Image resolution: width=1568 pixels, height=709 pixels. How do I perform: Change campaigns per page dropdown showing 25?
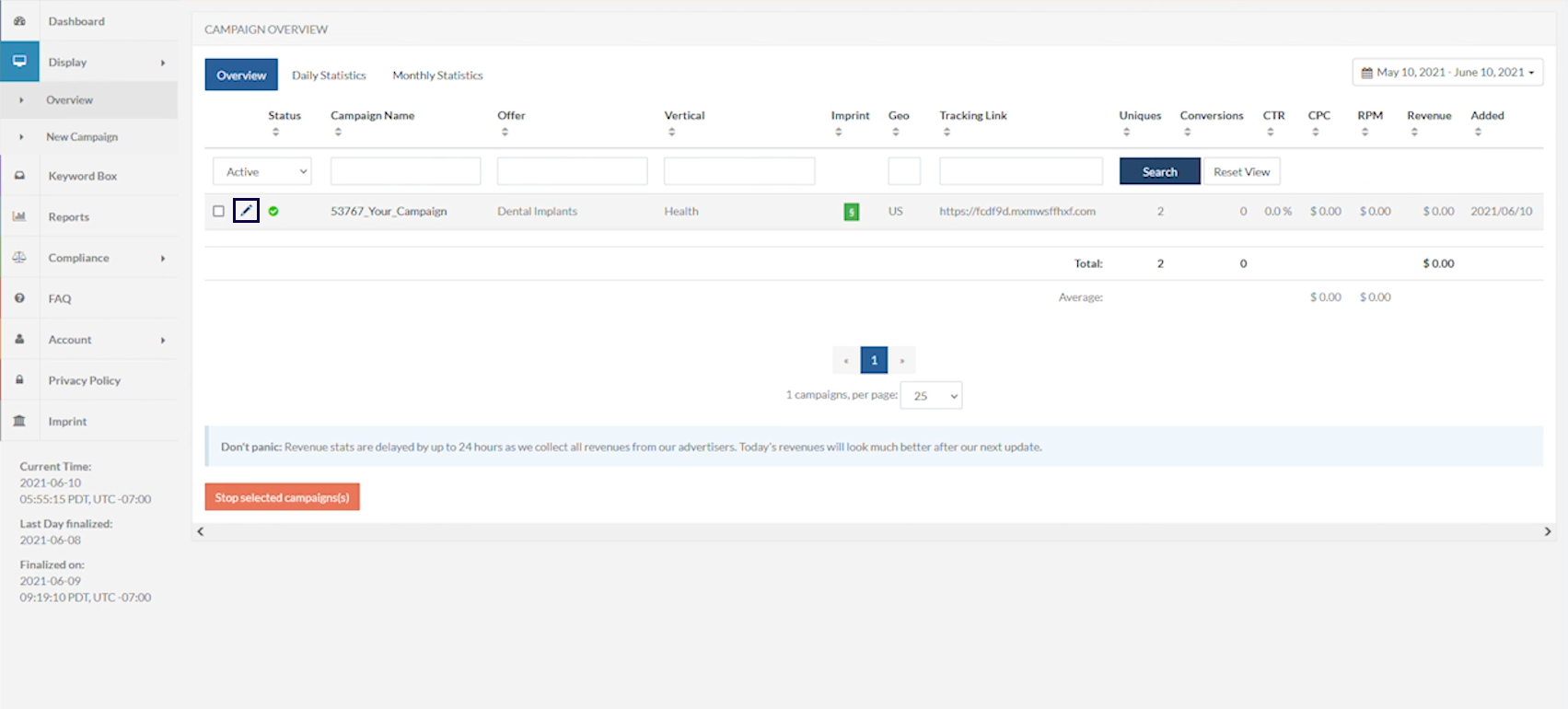[x=931, y=396]
